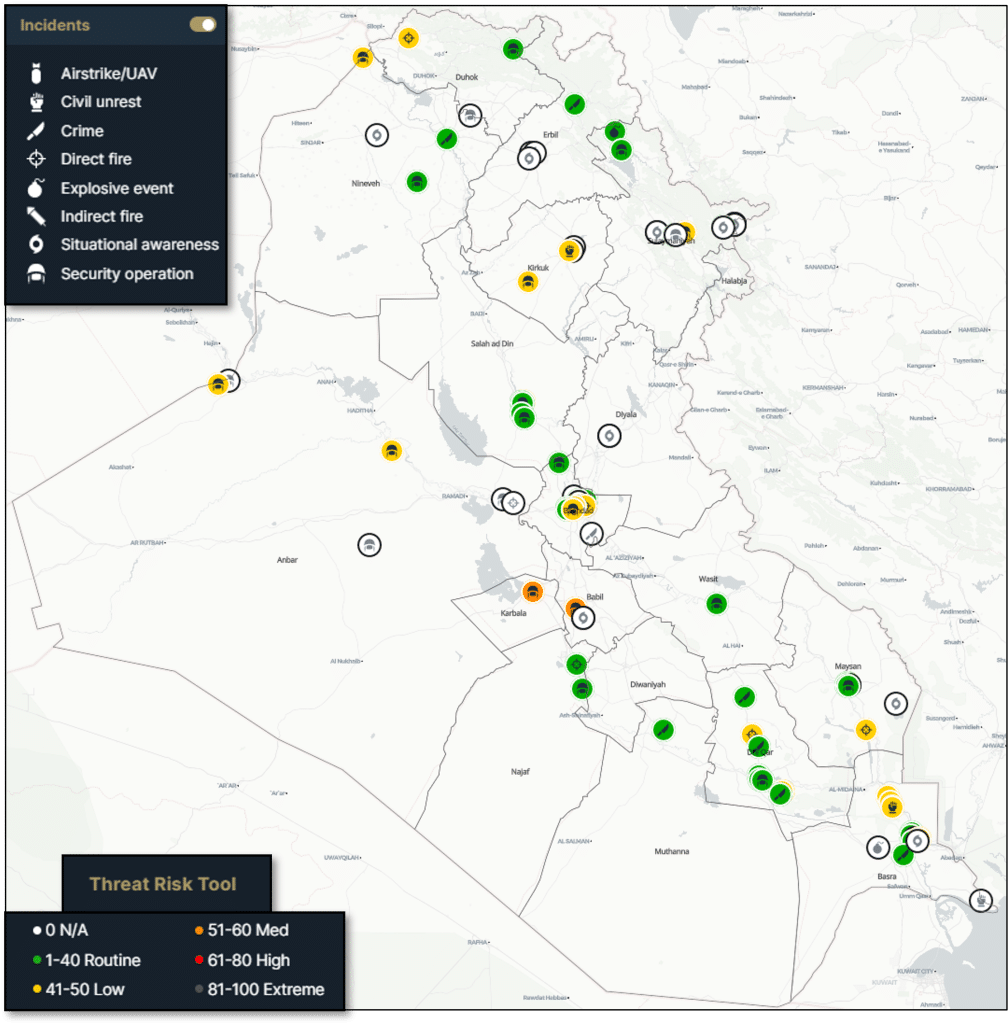Open the green crime marker northeast of Erbil
Viewport: 1008px width, 1024px height.
coord(575,104)
